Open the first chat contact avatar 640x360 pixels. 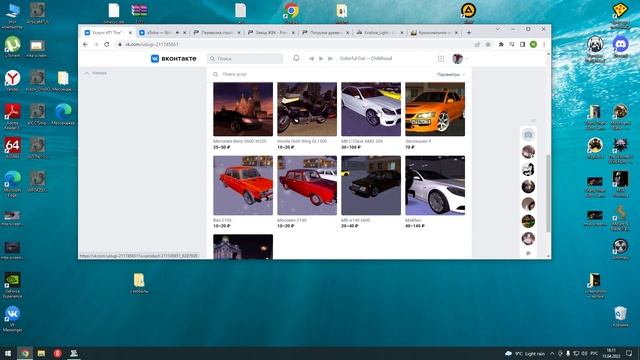(x=528, y=152)
